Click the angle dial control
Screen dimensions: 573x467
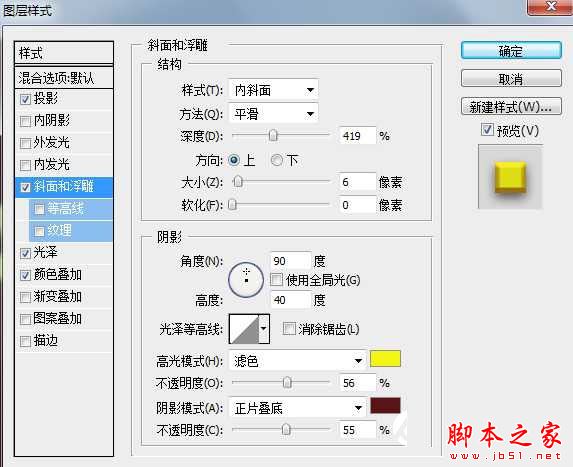coord(246,280)
